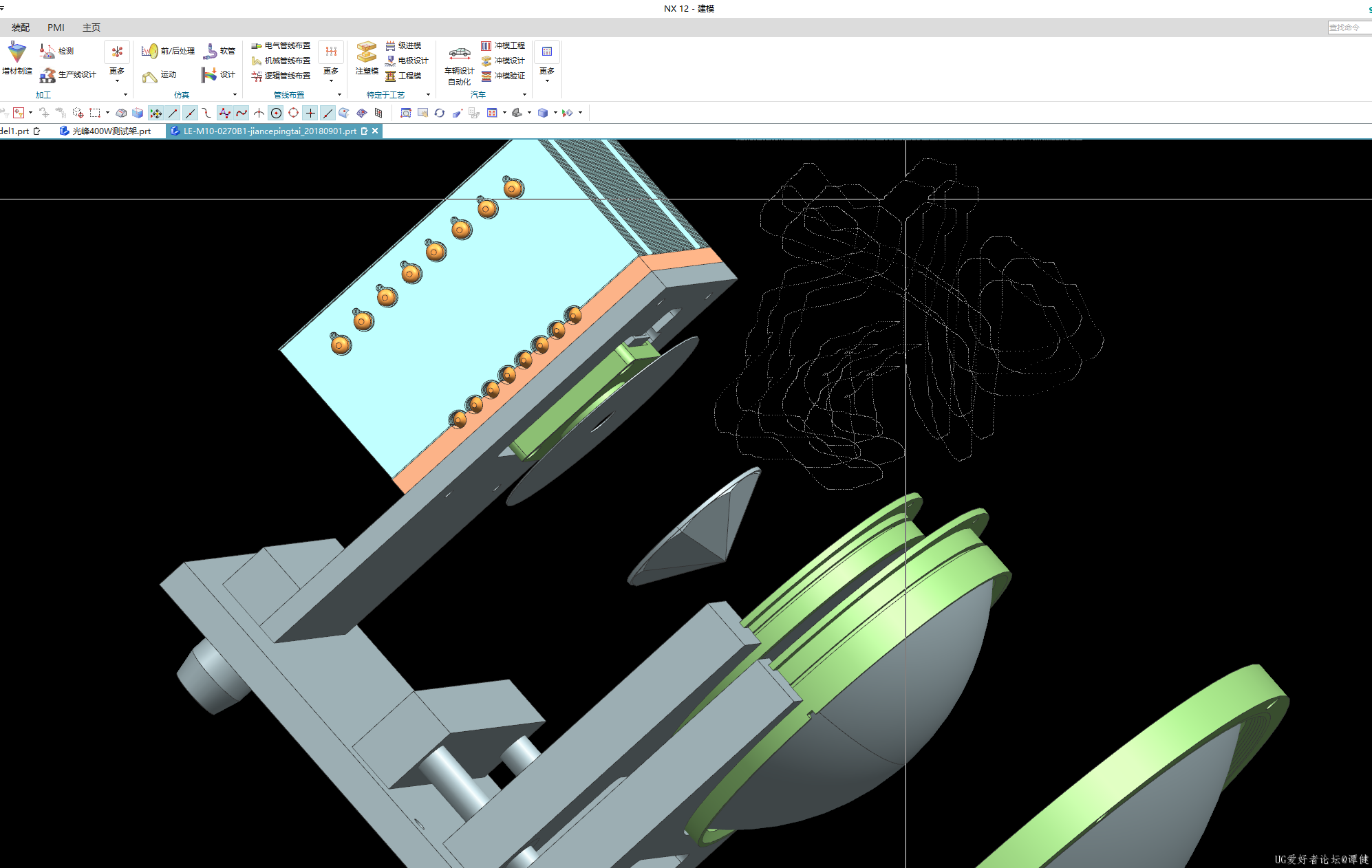Open 生产线设计 line designer
Viewport: 1372px width, 868px height.
point(67,74)
